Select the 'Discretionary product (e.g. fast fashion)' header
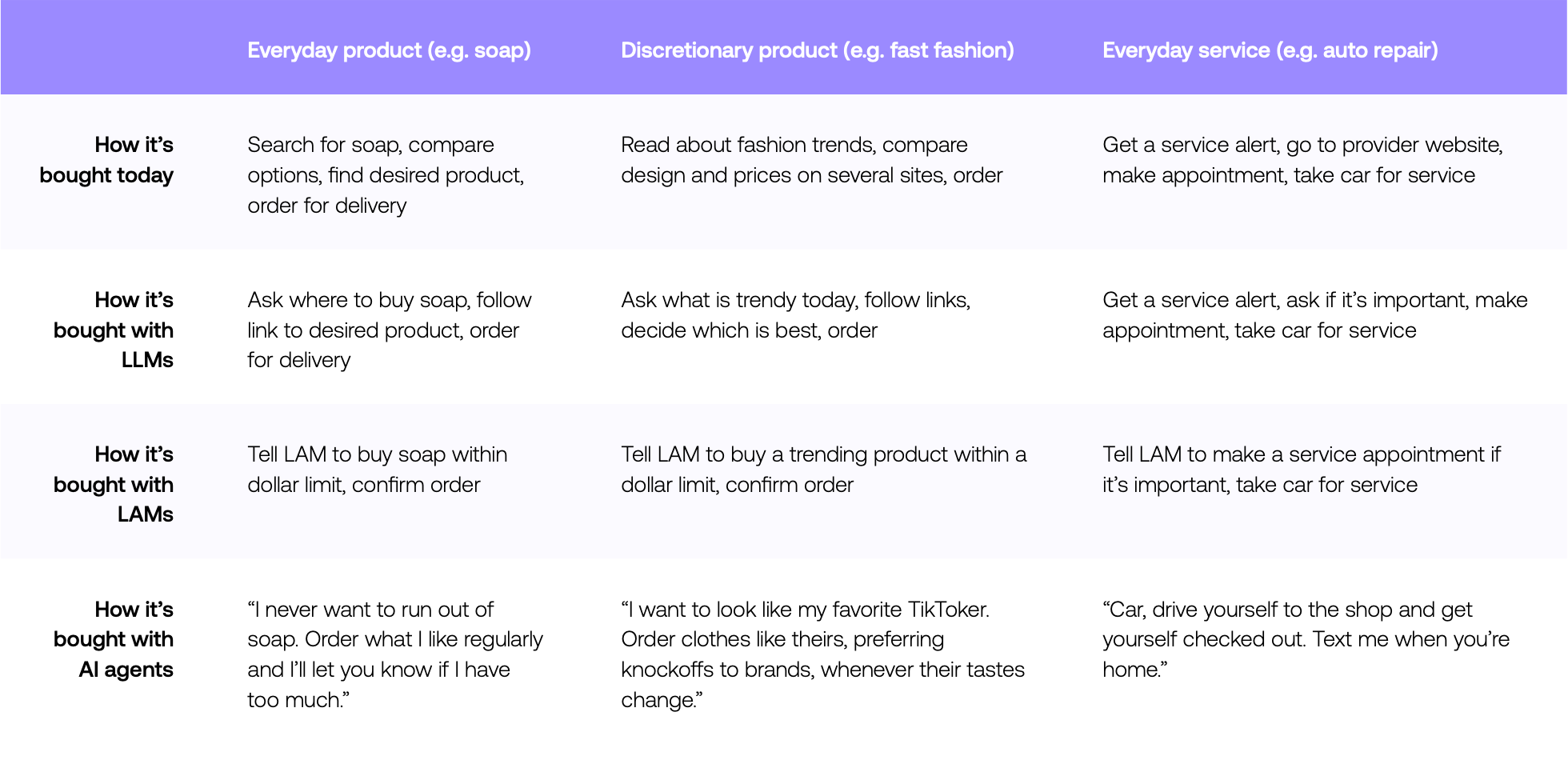The image size is (1568, 784). 818,50
